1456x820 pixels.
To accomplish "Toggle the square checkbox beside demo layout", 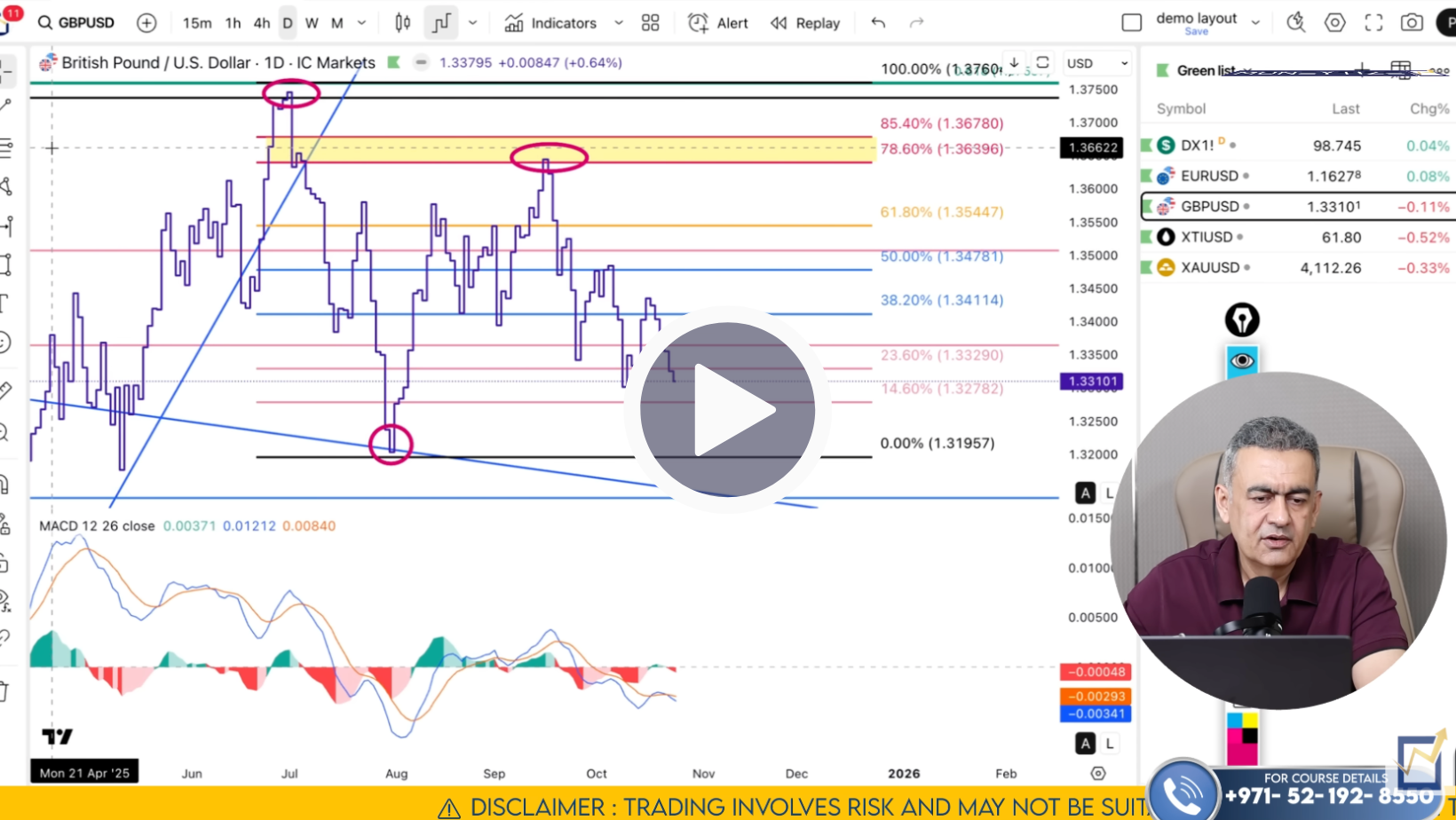I will (x=1132, y=23).
